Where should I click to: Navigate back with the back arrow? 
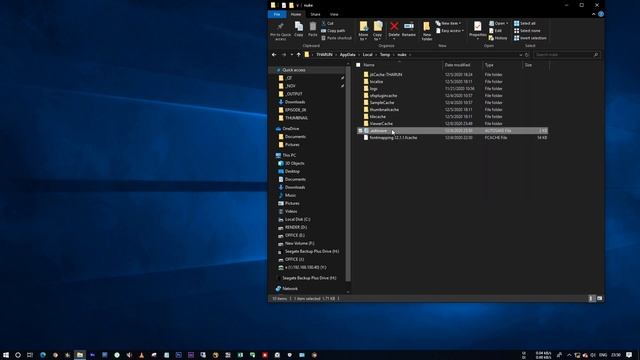[x=274, y=55]
